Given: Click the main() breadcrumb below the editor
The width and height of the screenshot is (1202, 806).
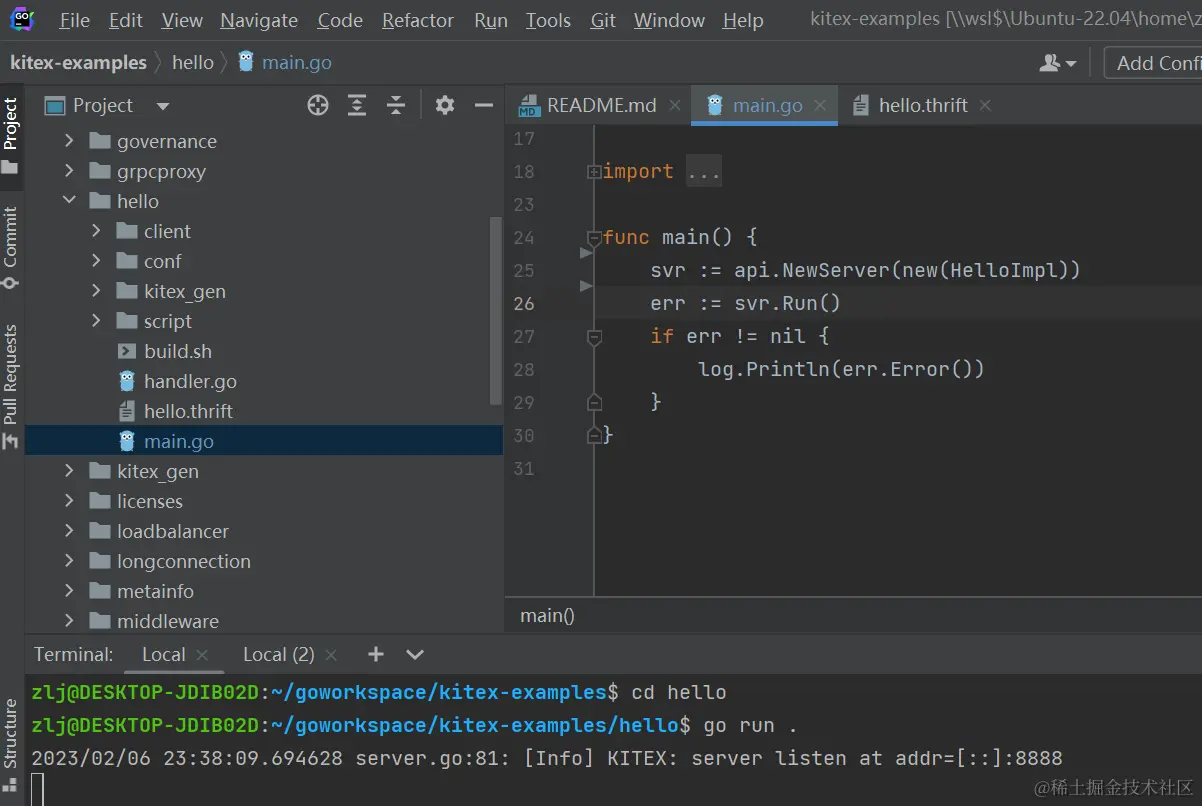Looking at the screenshot, I should coord(547,616).
